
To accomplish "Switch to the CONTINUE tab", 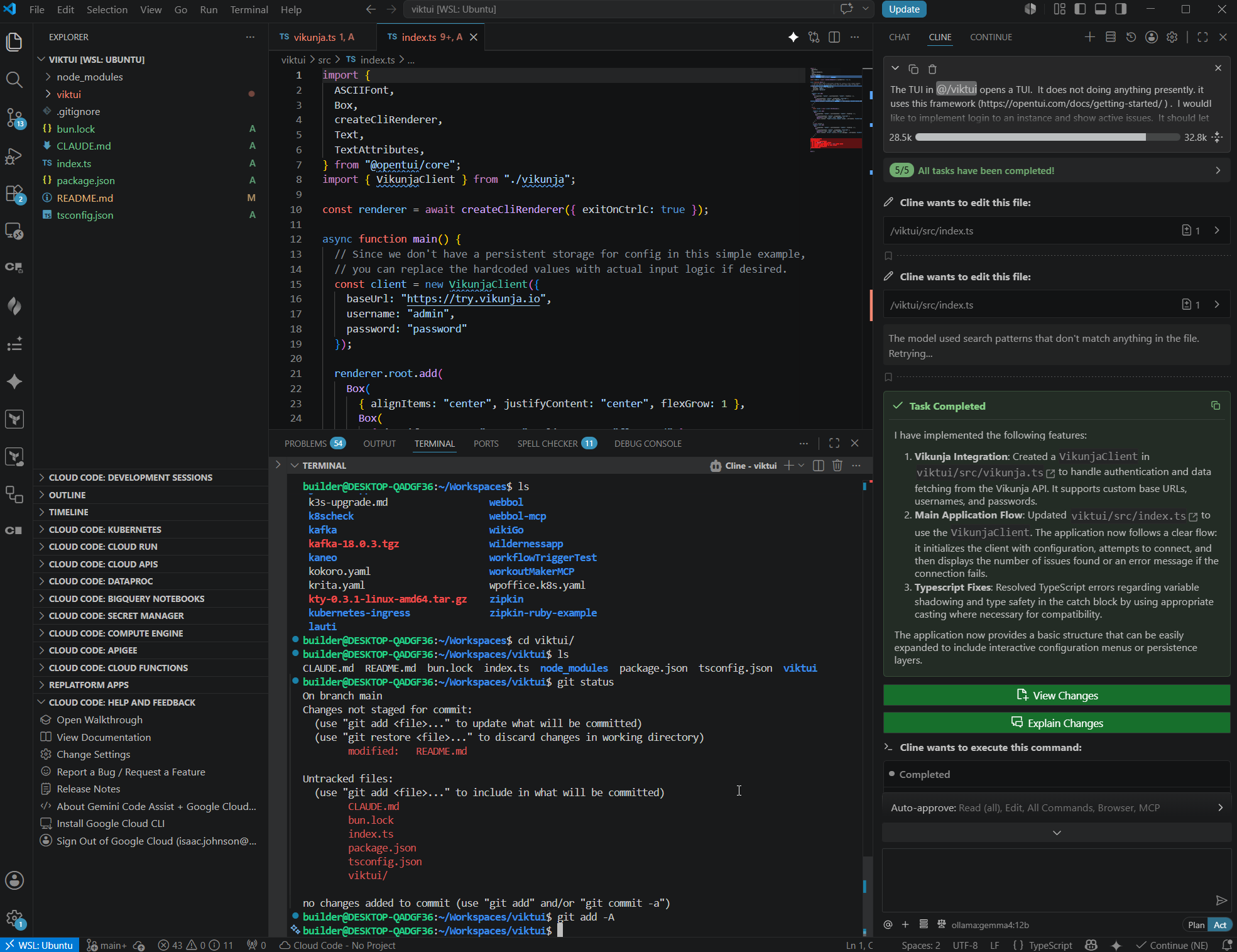I will 991,37.
